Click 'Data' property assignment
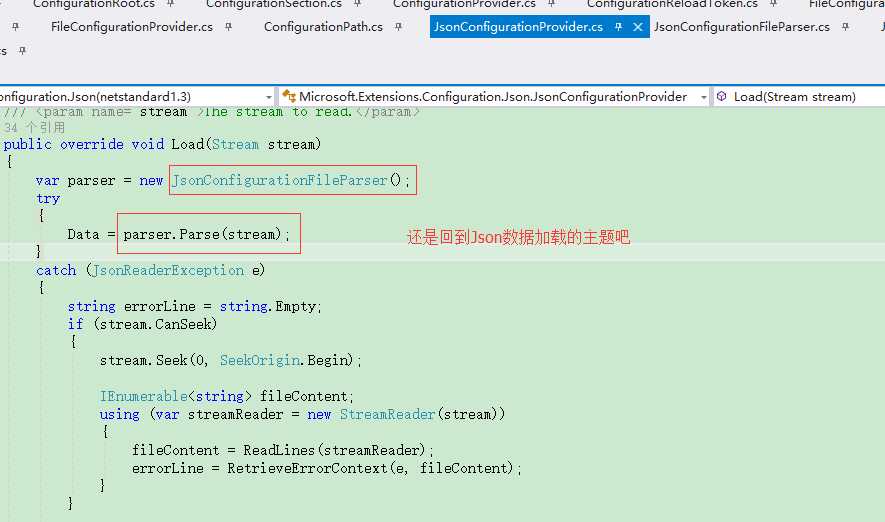885x522 pixels. [83, 234]
